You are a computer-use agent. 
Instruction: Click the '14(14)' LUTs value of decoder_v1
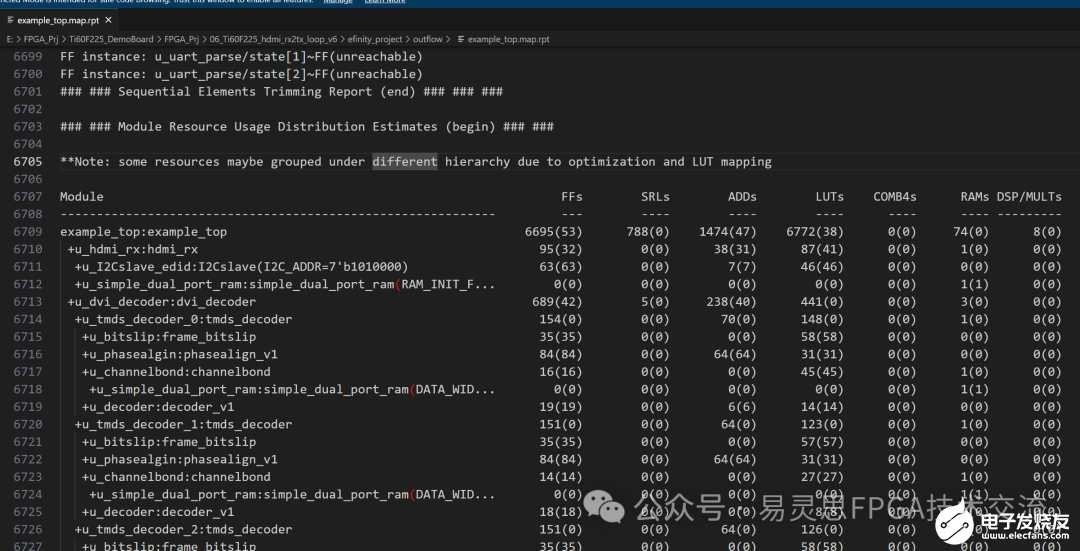tap(822, 407)
